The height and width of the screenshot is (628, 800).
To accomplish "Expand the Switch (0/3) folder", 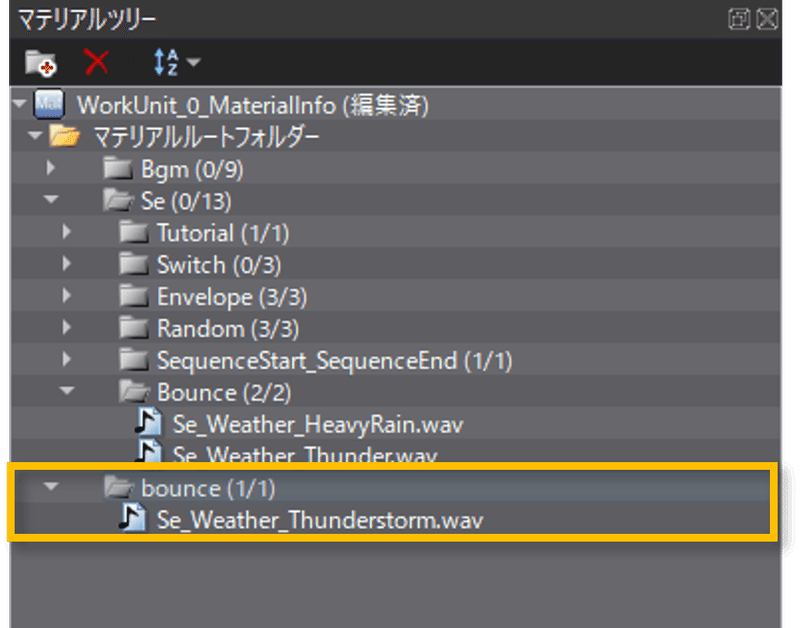I will 66,264.
